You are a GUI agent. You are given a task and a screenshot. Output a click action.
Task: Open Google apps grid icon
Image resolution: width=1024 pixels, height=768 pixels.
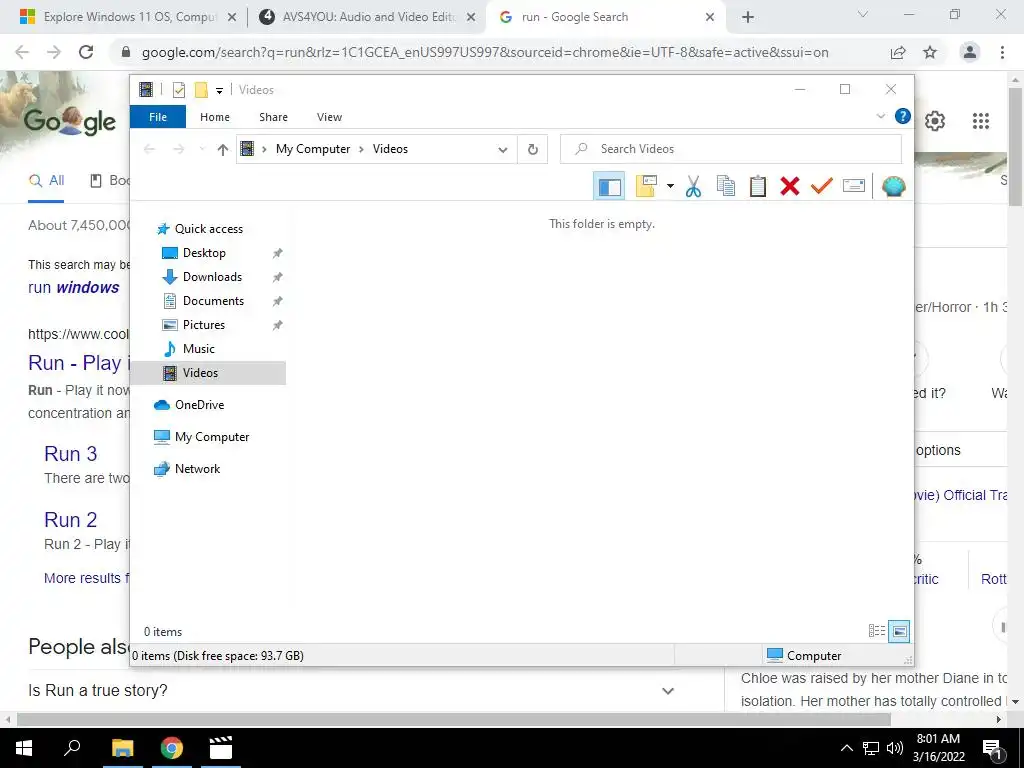pos(980,121)
